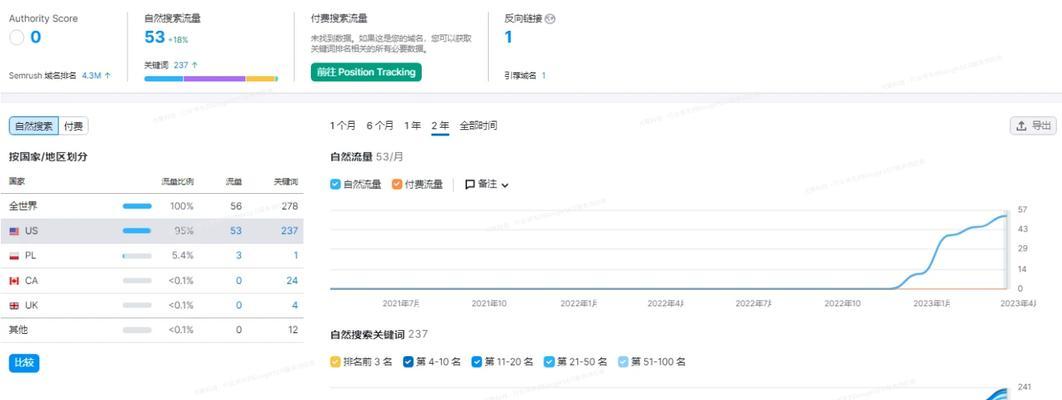This screenshot has height=400, width=1062.
Task: Click the 自然搜索流量 value 53
Action: tap(154, 37)
